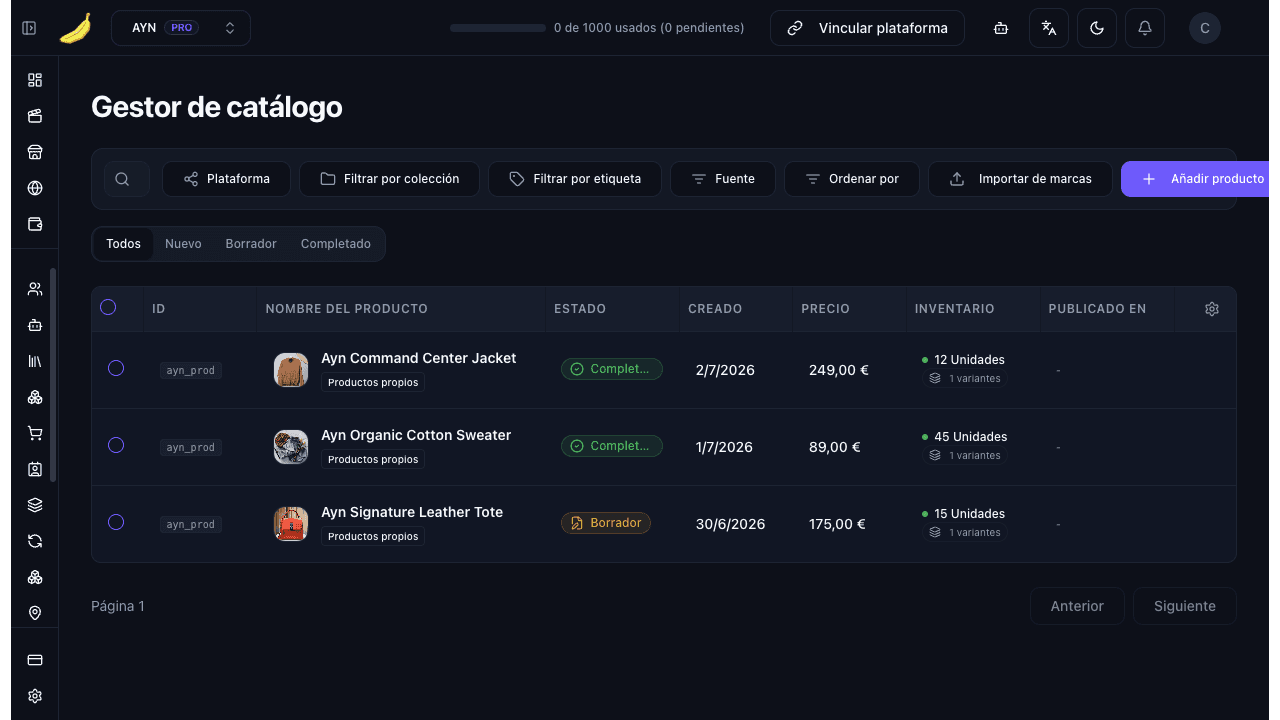Screen dimensions: 1280x720
Task: Click the banana logo
Action: pyautogui.click(x=75, y=28)
